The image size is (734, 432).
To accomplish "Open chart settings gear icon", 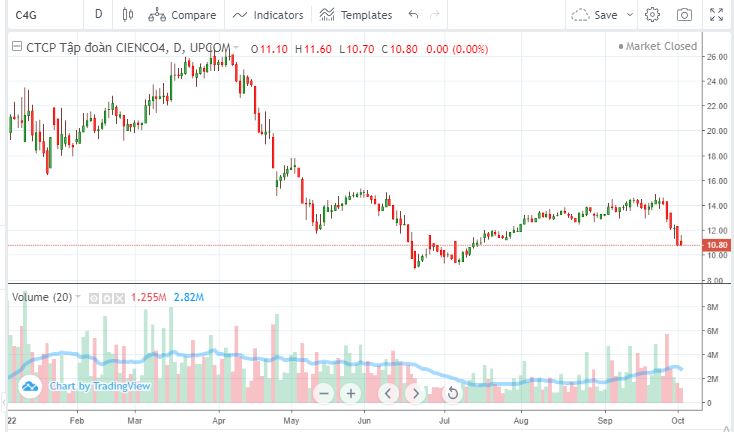I will (652, 15).
